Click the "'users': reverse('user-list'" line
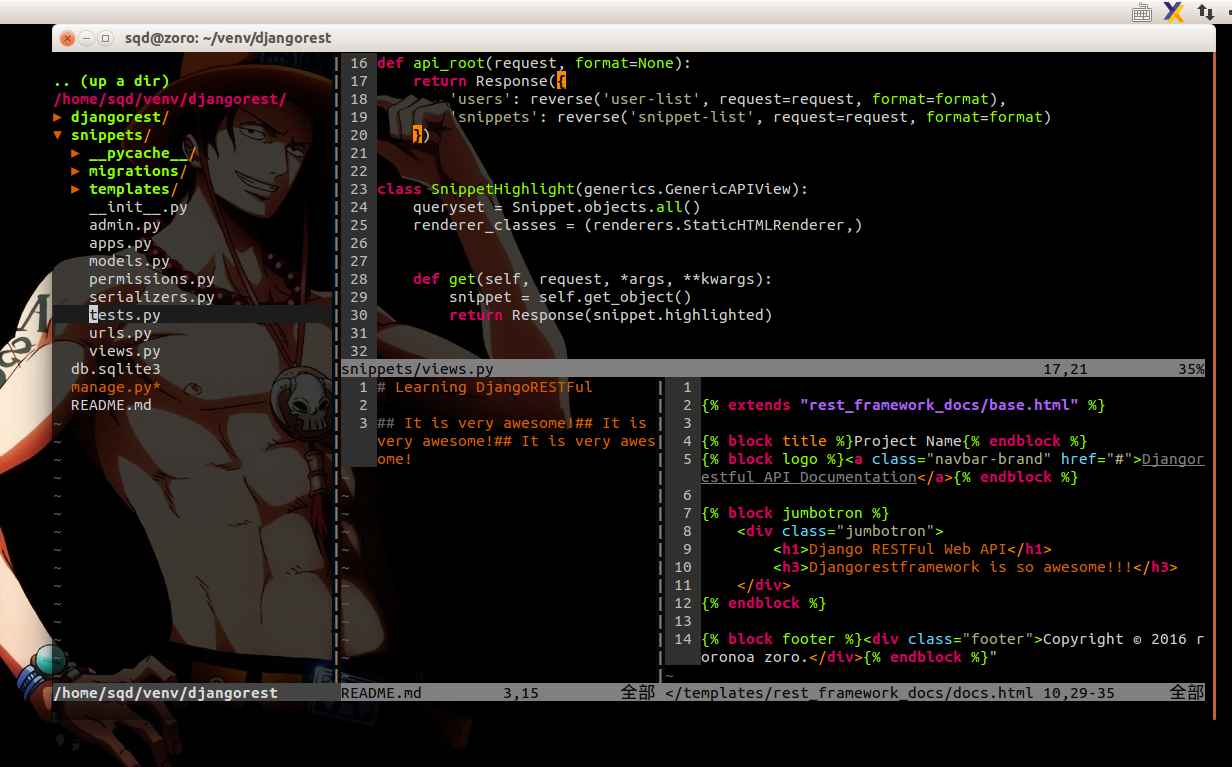The image size is (1232, 767). pyautogui.click(x=728, y=99)
